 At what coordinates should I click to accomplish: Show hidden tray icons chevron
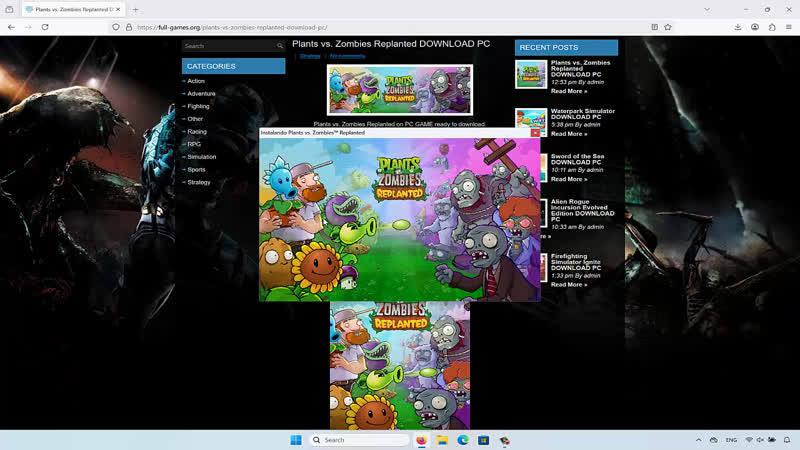[x=698, y=440]
